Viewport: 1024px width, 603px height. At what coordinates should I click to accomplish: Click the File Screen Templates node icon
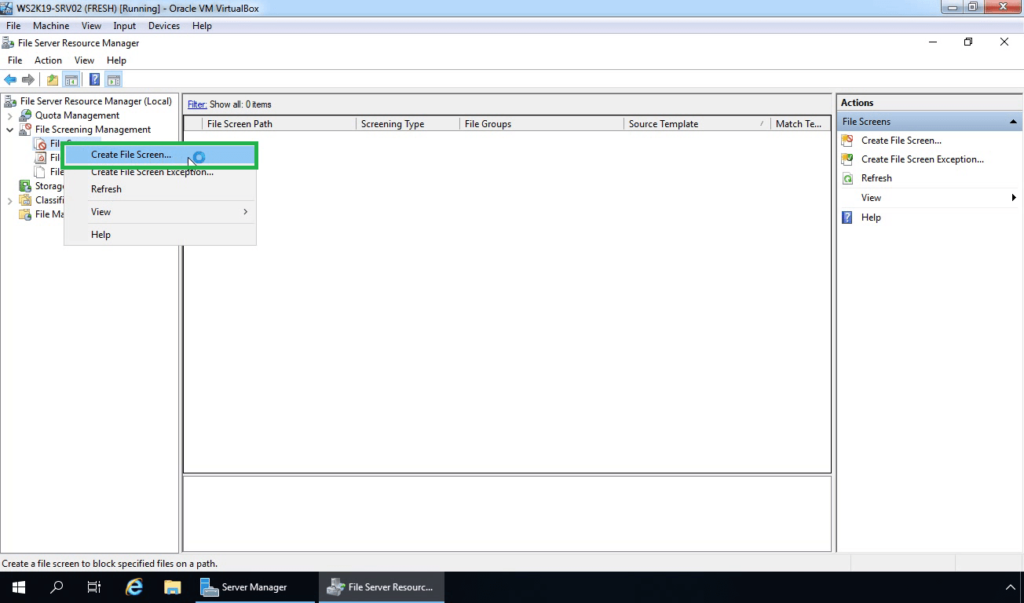pos(40,157)
